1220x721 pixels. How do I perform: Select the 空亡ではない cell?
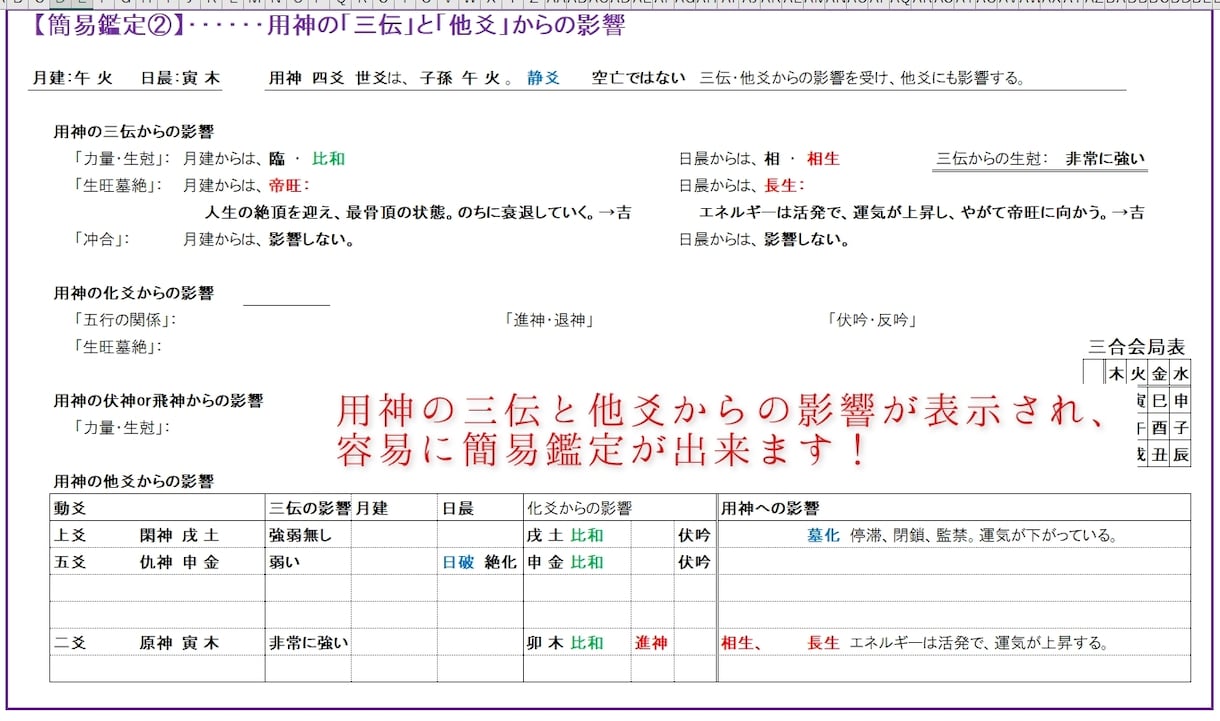(x=638, y=78)
